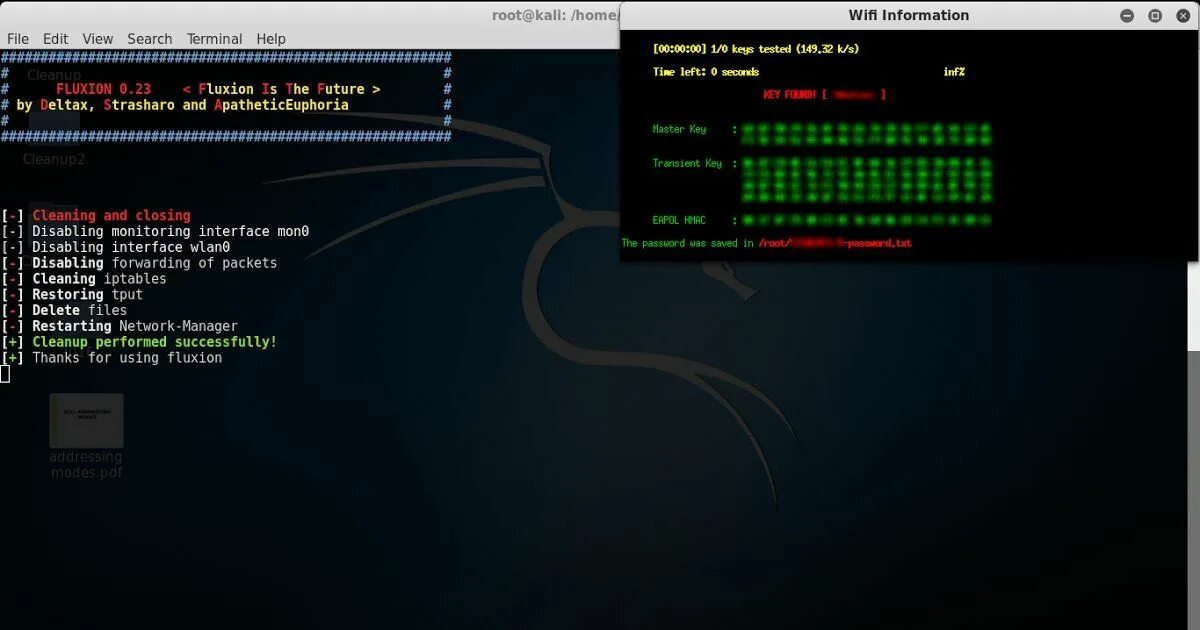Open the Edit menu in terminal
The height and width of the screenshot is (630, 1200).
[x=56, y=39]
